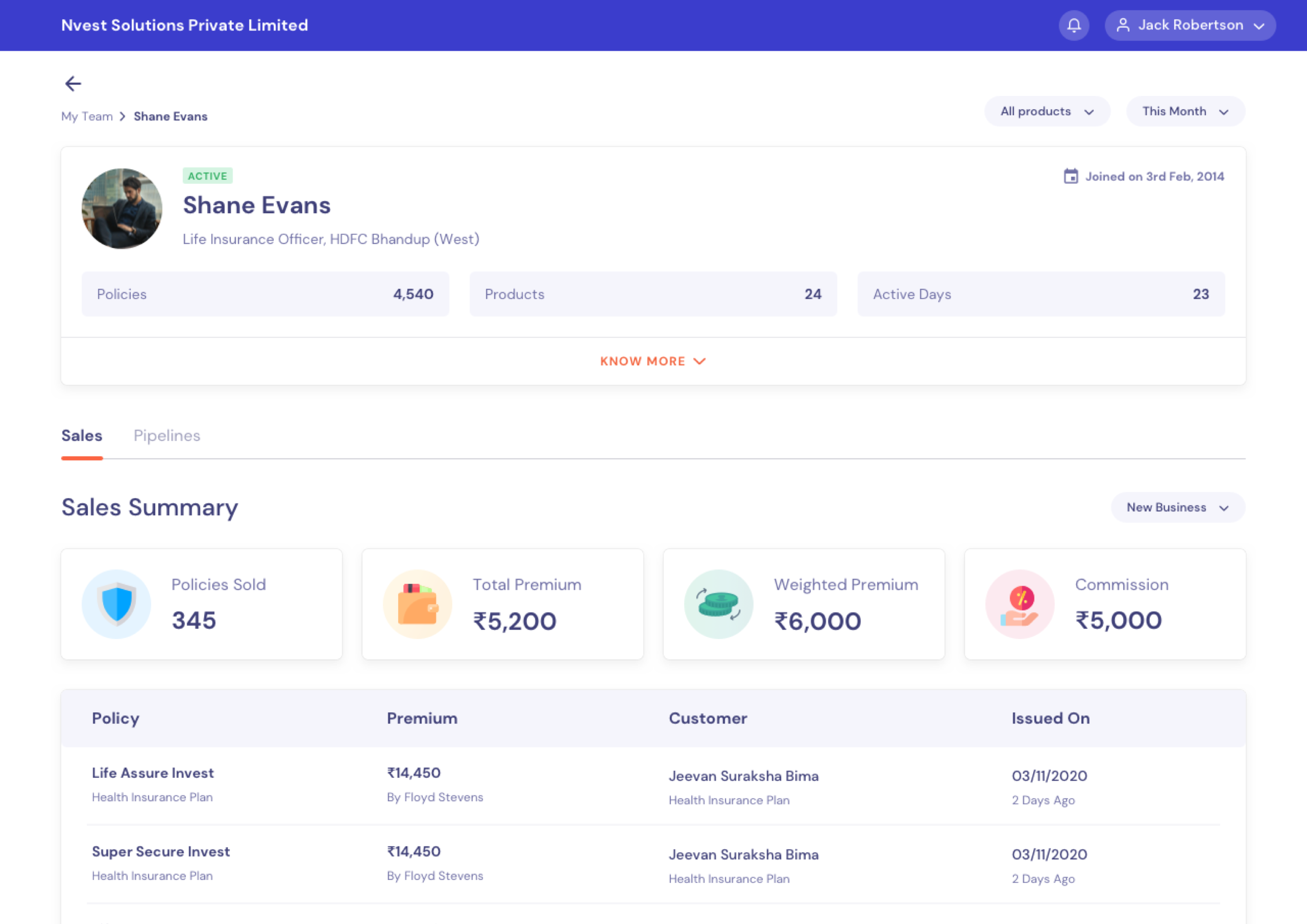Click the Commission percent hand icon
This screenshot has height=924, width=1307.
tap(1020, 604)
